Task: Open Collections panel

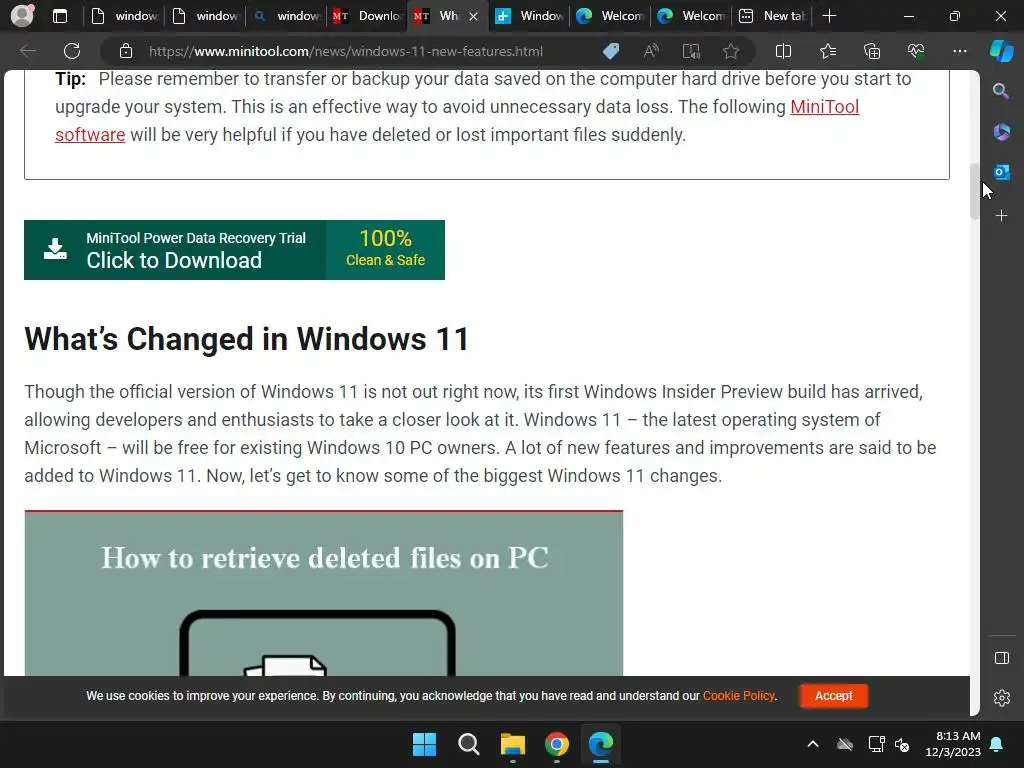Action: (x=872, y=51)
